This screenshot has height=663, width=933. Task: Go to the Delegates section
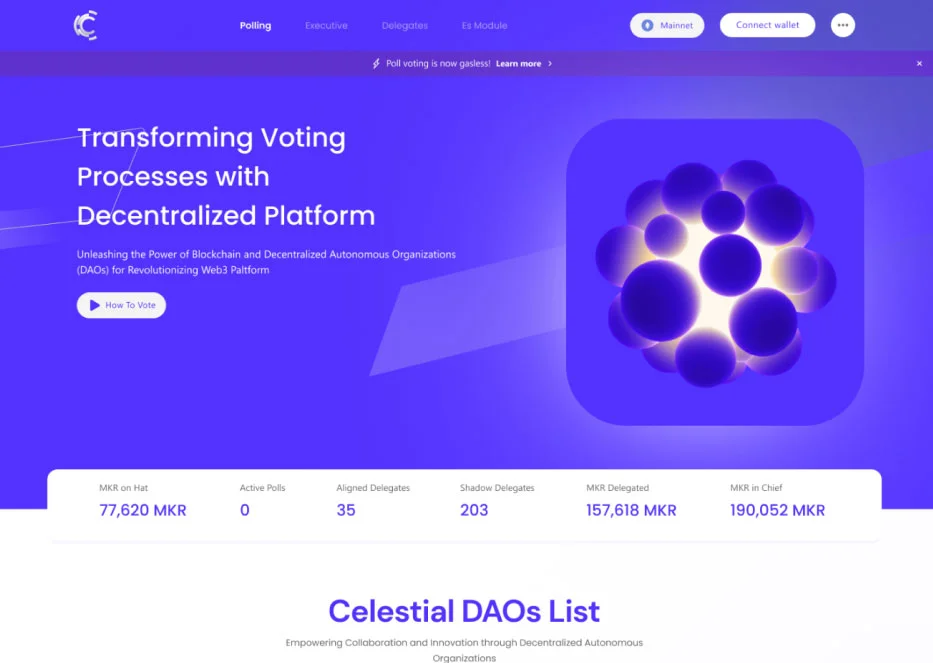(404, 25)
